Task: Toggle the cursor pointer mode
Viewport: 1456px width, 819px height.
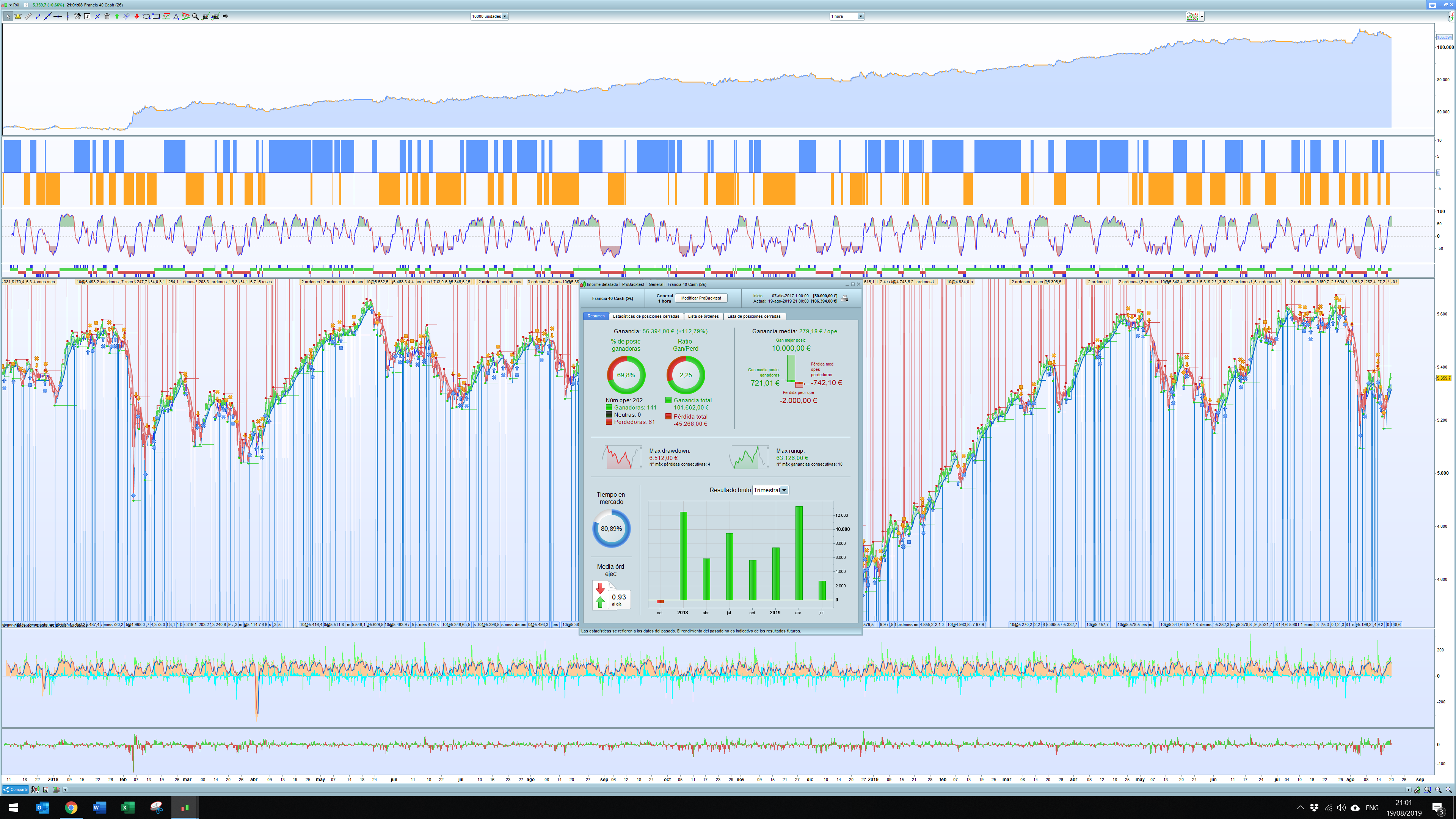Action: (8, 16)
